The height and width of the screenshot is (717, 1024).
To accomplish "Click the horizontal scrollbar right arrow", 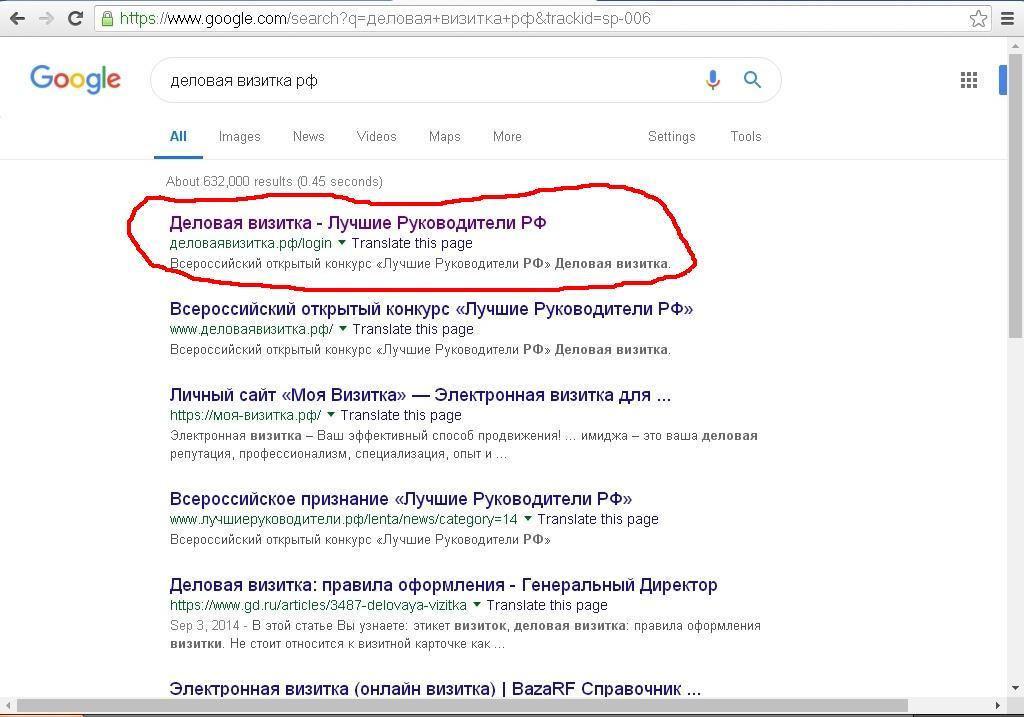I will pyautogui.click(x=997, y=705).
